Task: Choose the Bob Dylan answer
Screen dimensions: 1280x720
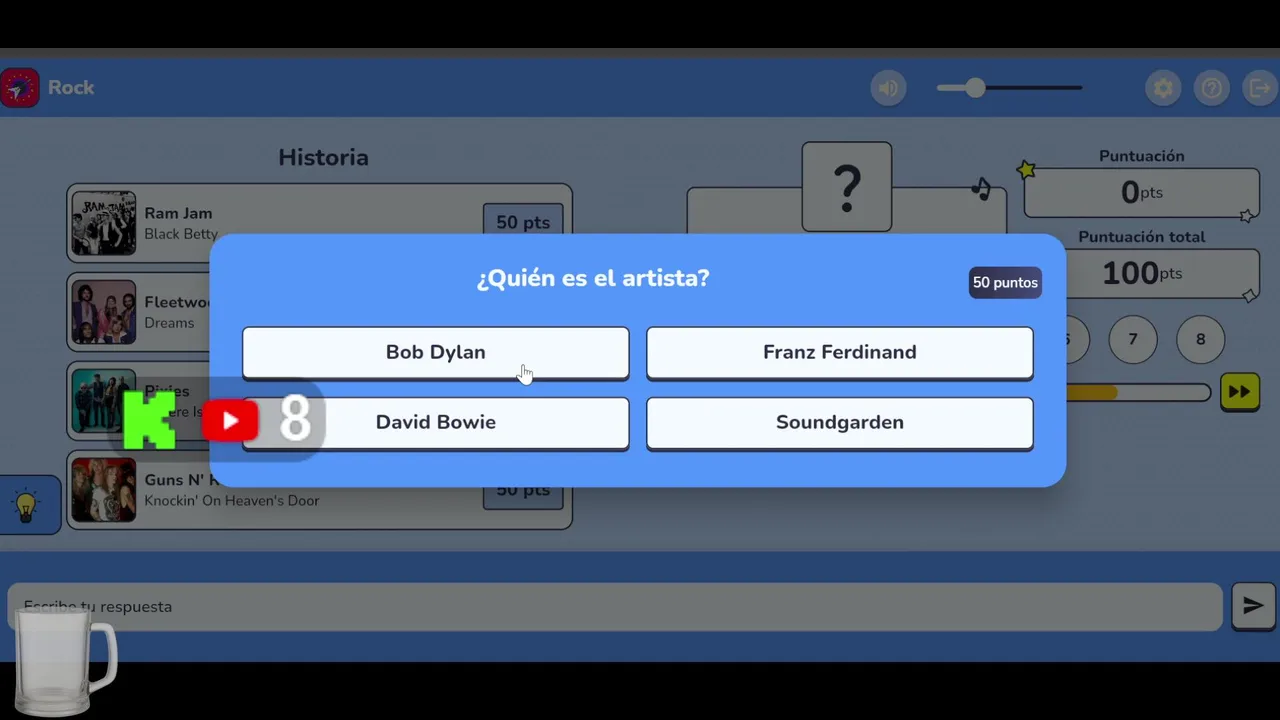Action: pos(435,352)
